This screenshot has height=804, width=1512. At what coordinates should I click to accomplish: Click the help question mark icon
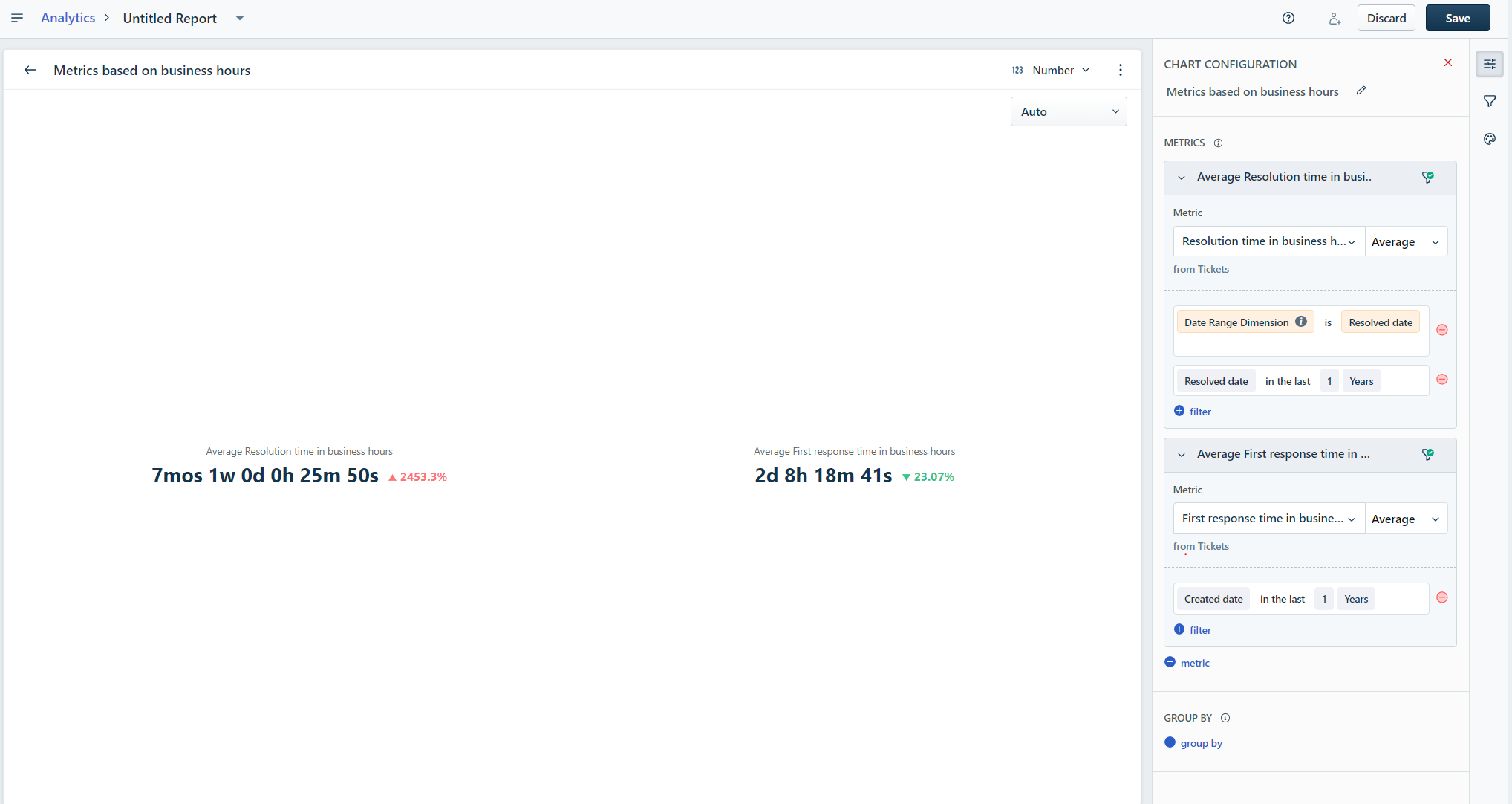point(1288,18)
